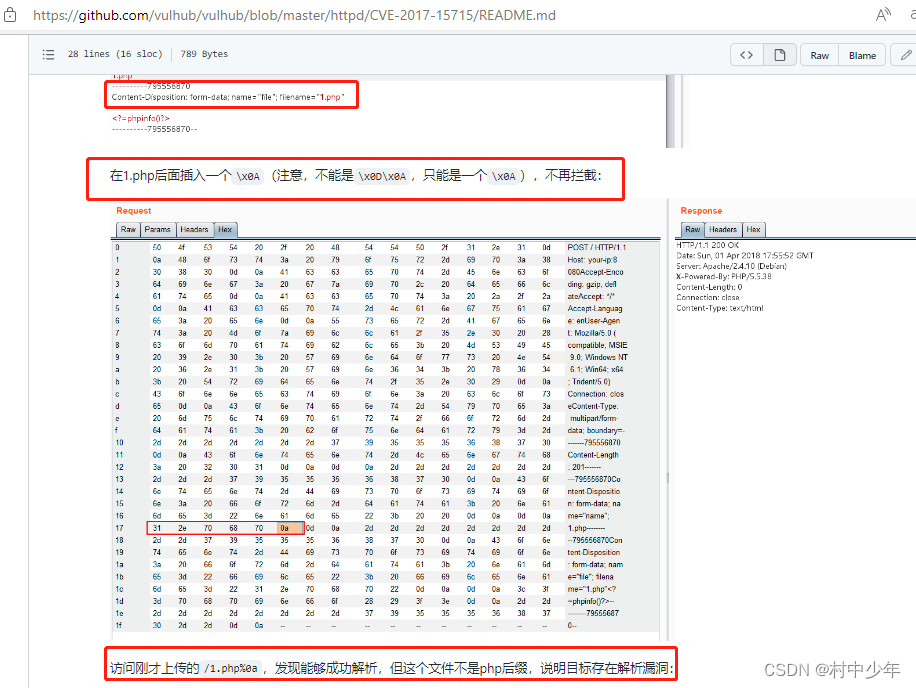Select the "789 Bytes" file size text
Viewport: 916px width, 688px height.
tap(204, 54)
